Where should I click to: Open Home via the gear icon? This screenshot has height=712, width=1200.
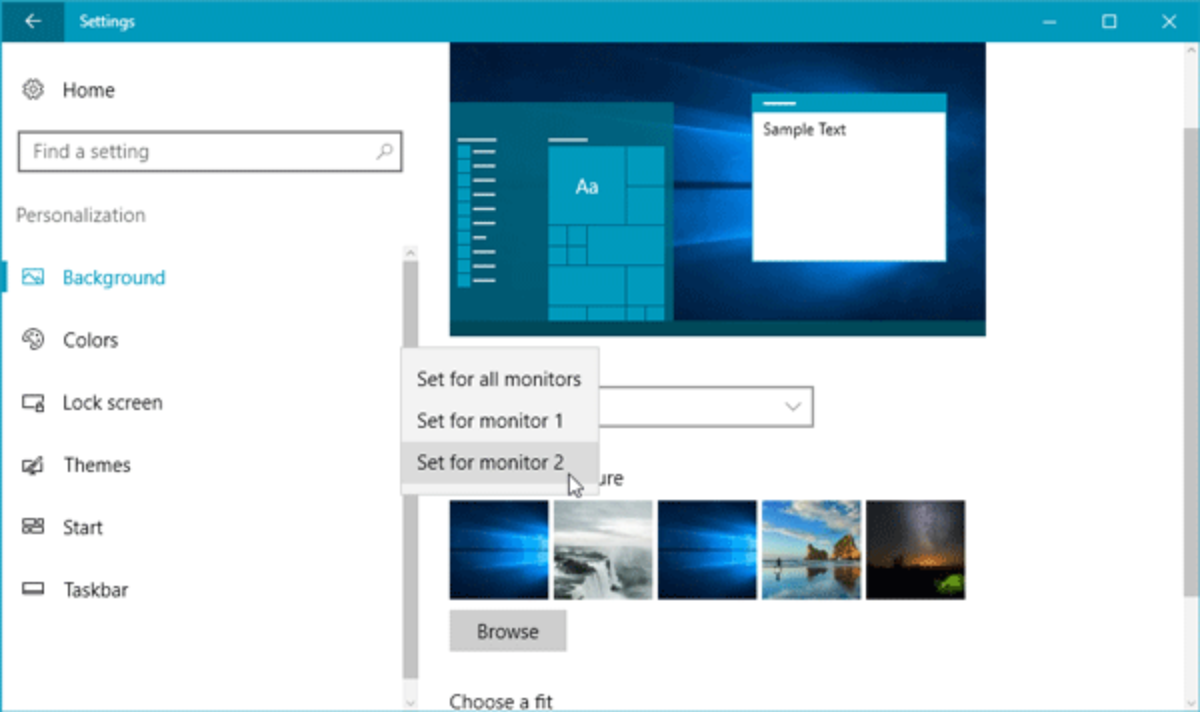pos(33,90)
